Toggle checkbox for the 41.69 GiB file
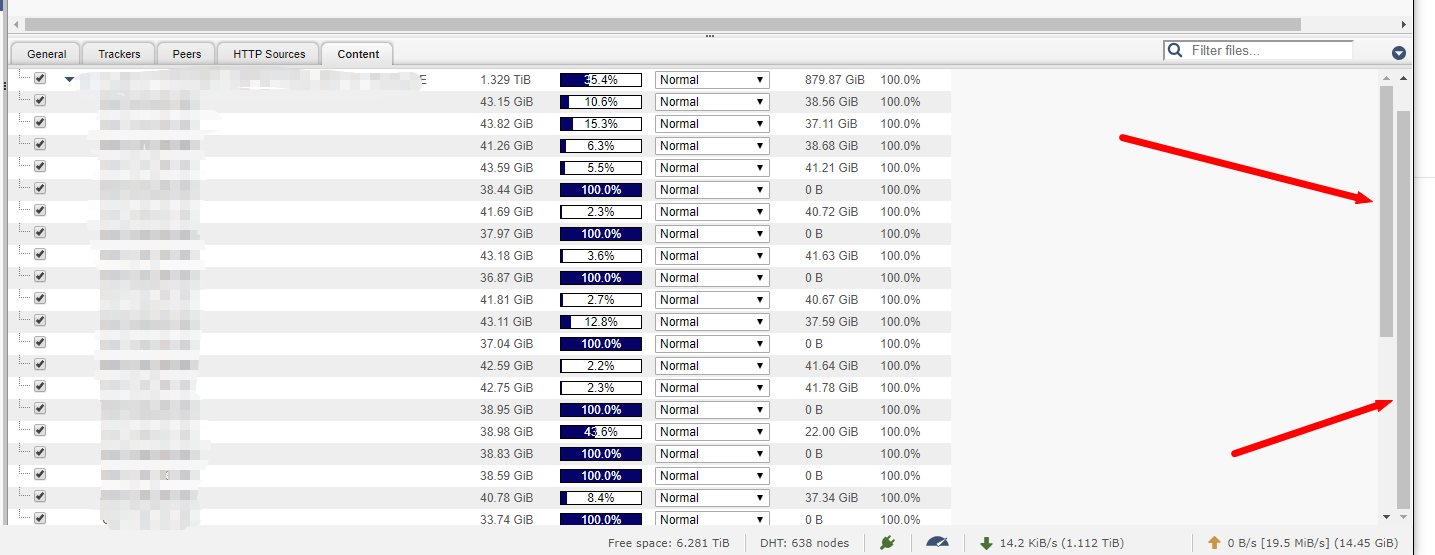The height and width of the screenshot is (555, 1435). [x=40, y=210]
